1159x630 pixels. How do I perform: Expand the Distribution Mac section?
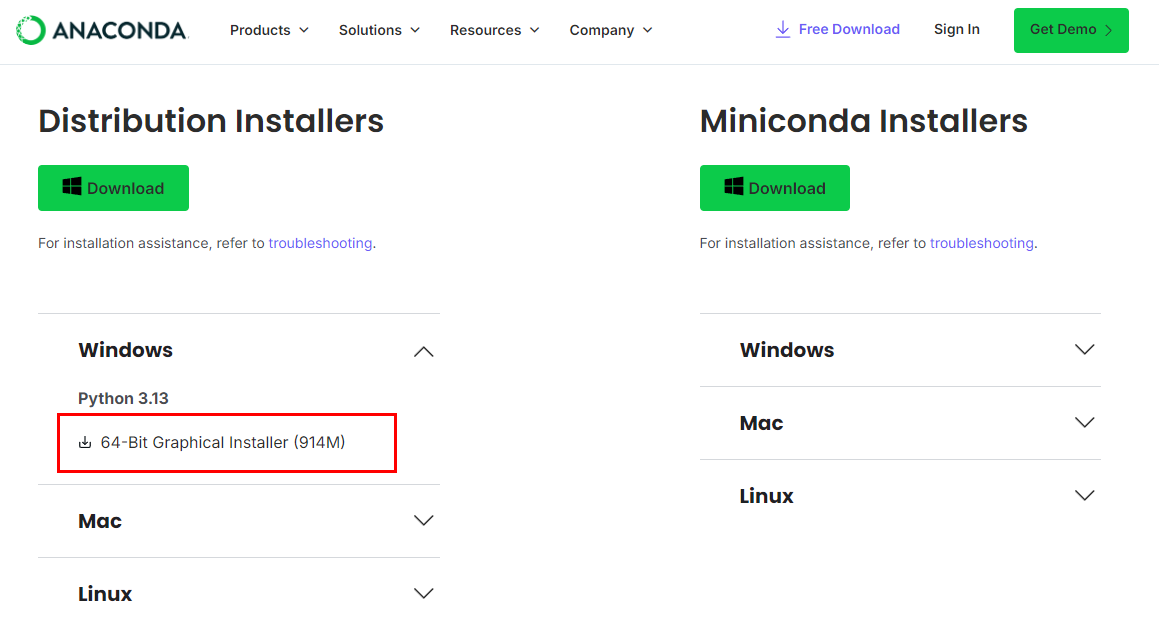point(424,521)
